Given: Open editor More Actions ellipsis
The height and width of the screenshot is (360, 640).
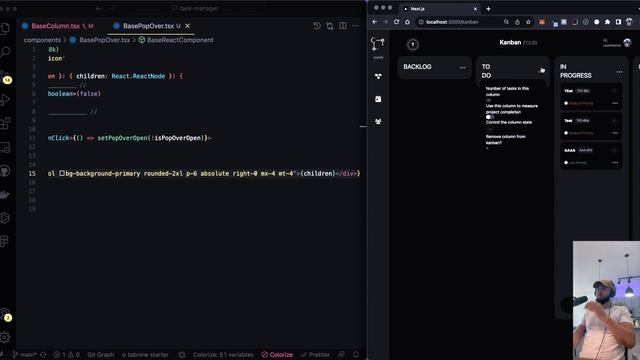Looking at the screenshot, I should [356, 26].
